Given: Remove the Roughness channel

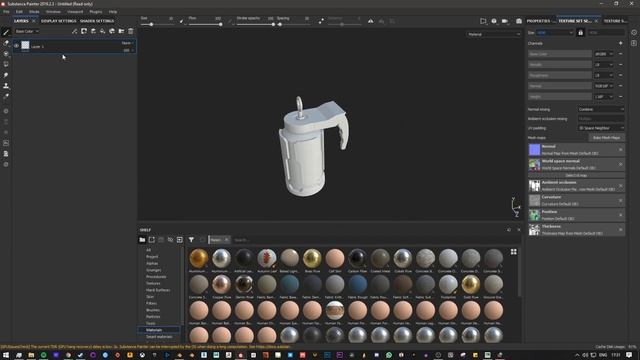Looking at the screenshot, I should pos(620,75).
